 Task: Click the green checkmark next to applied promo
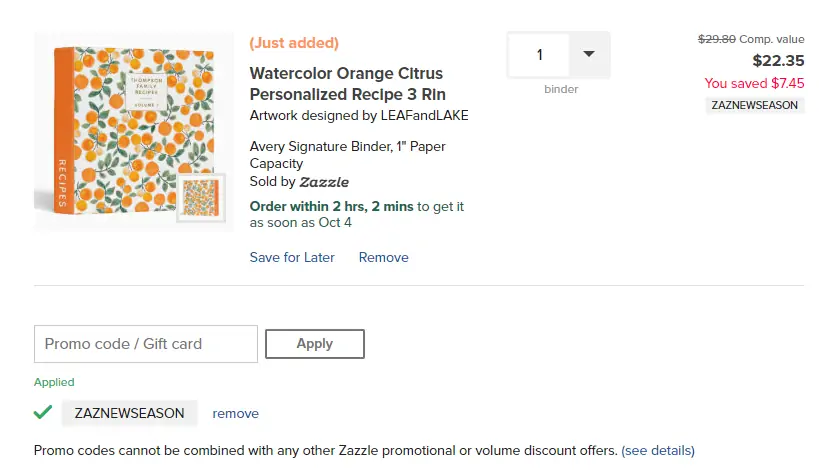click(43, 412)
